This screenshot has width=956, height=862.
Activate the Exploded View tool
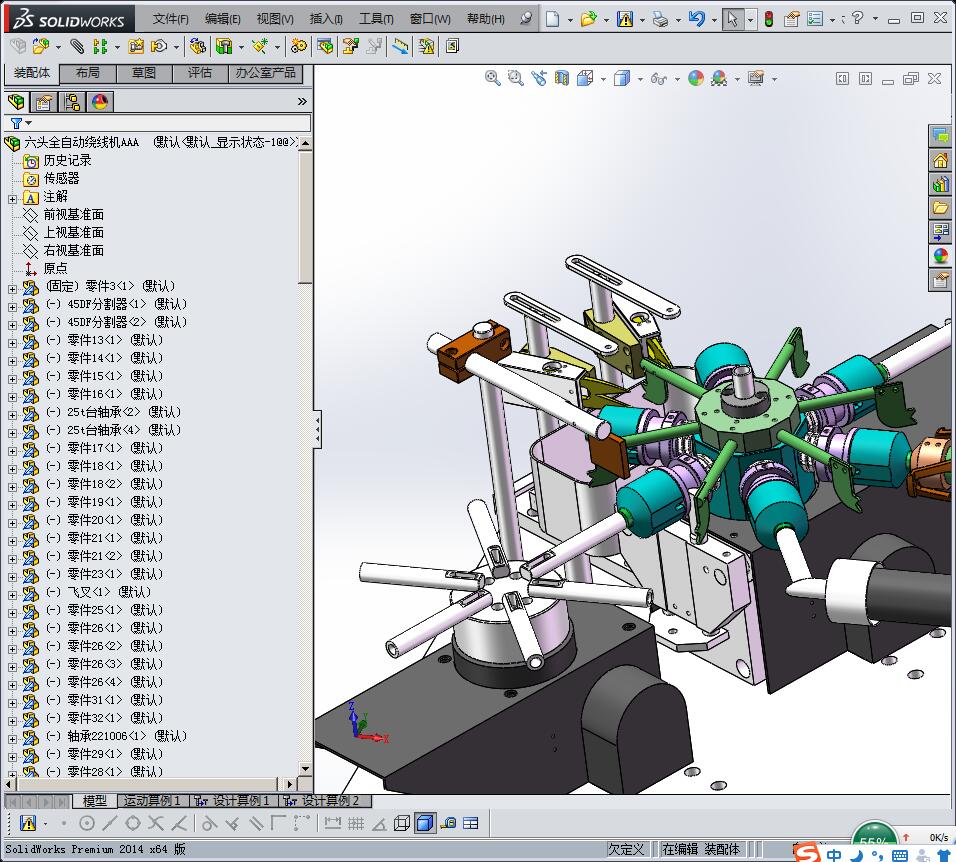[x=348, y=45]
